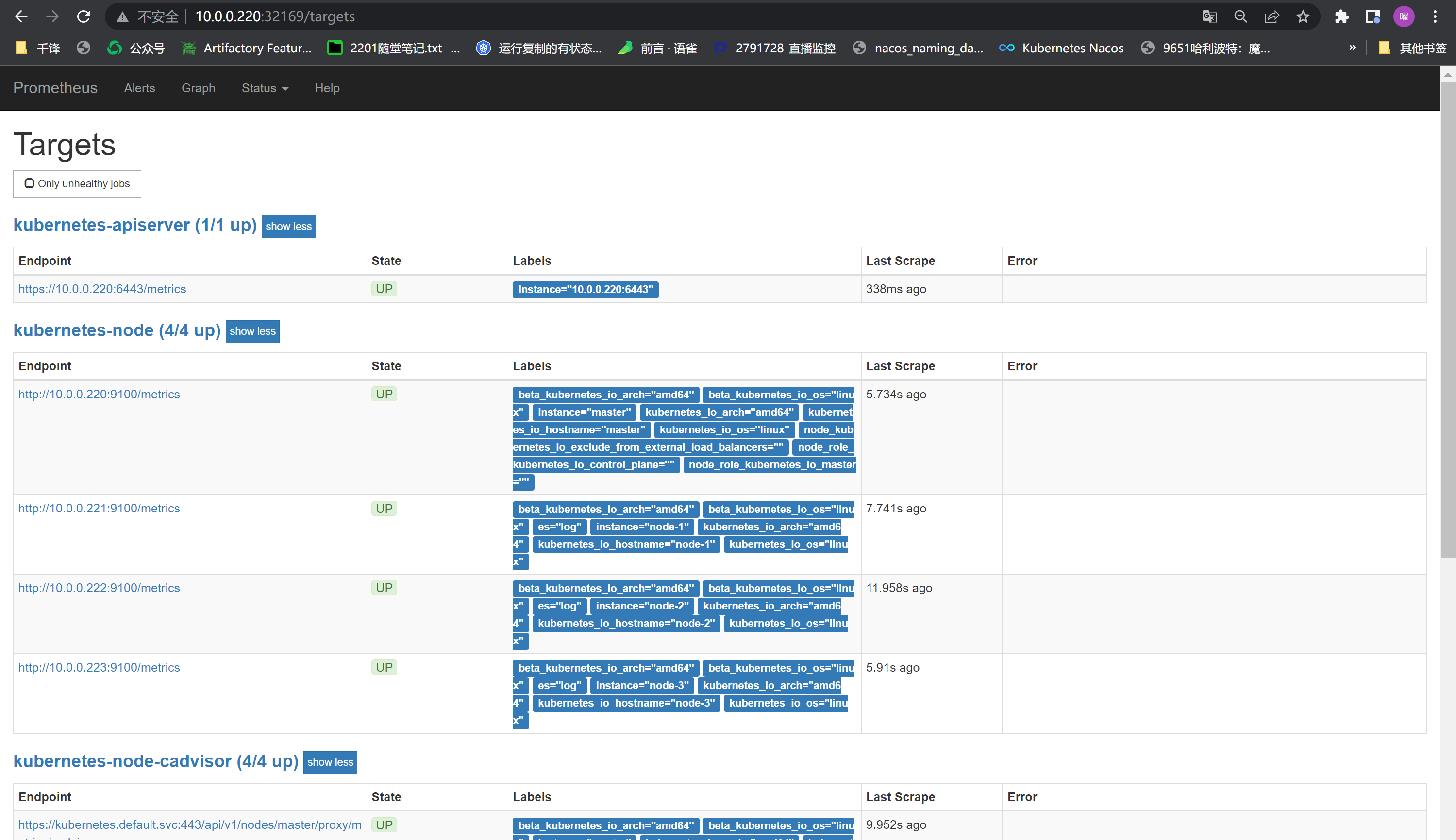The height and width of the screenshot is (840, 1456).
Task: Open the Artifactory Featur... bookmark
Action: (x=247, y=48)
